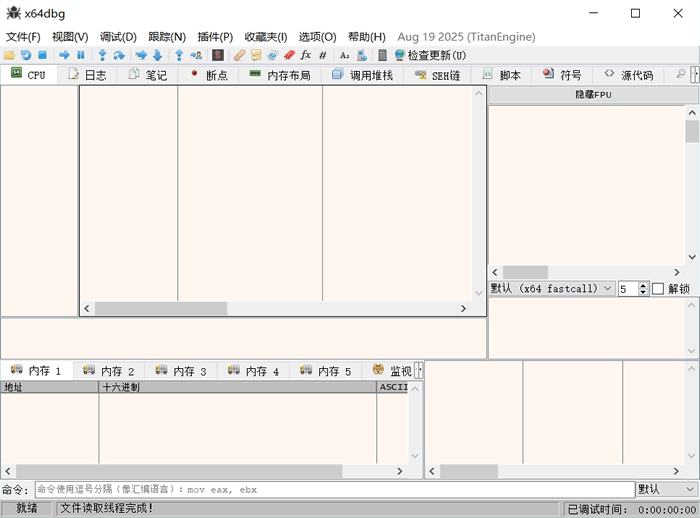This screenshot has width=700, height=518.
Task: Open the 收藏夹(I) menu
Action: click(266, 37)
